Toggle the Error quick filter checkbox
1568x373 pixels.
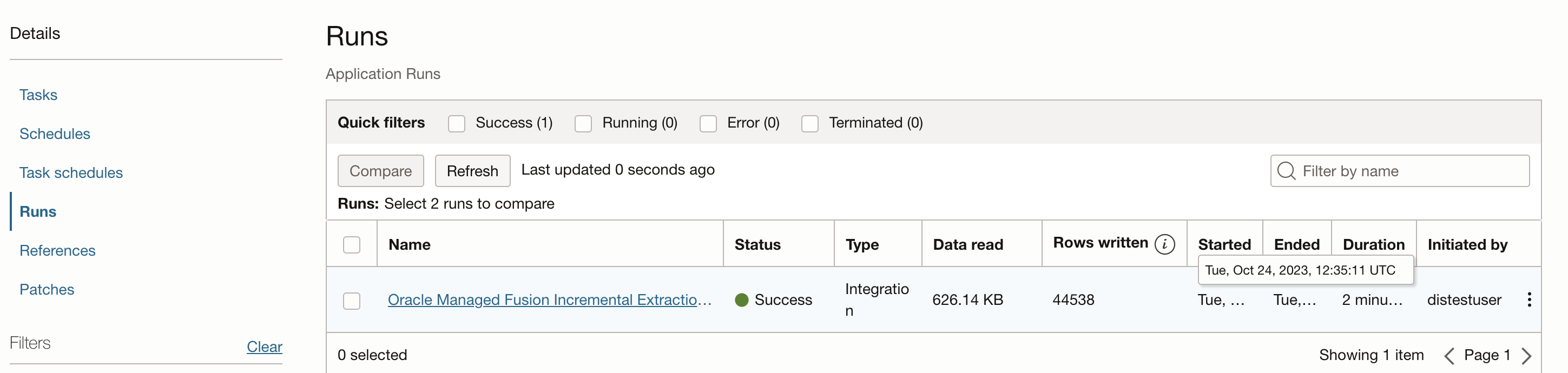tap(708, 123)
